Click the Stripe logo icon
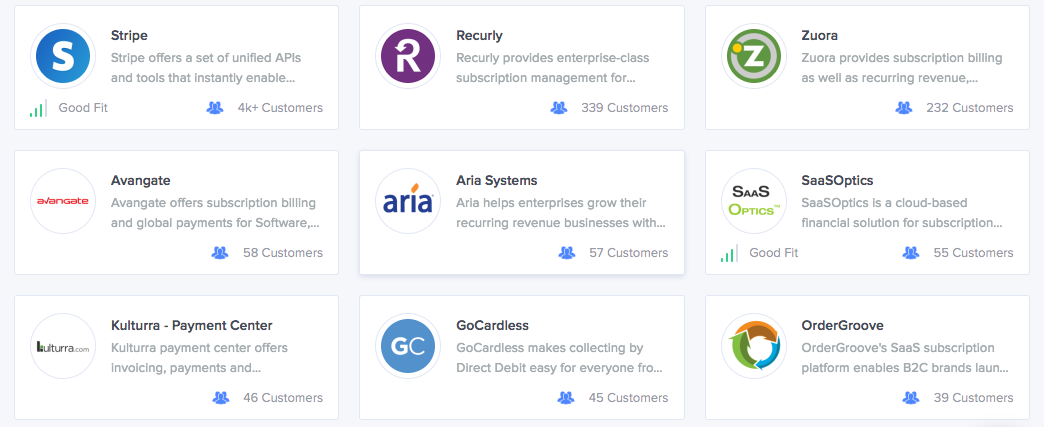The image size is (1044, 427). (x=63, y=56)
